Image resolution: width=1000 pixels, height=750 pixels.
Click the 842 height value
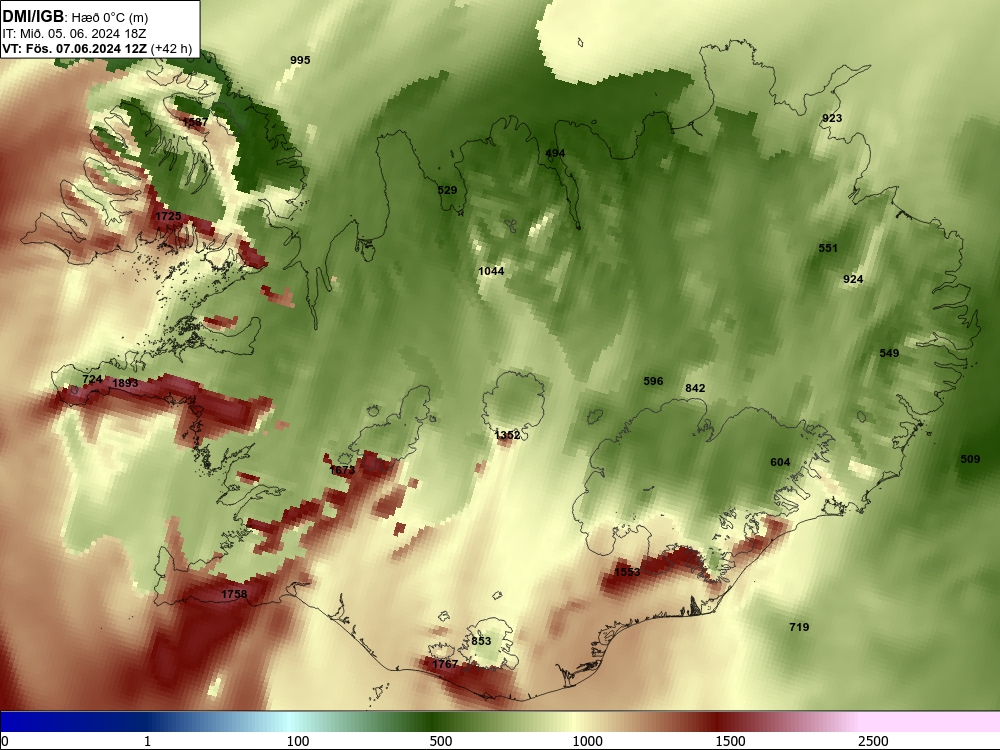(x=695, y=388)
